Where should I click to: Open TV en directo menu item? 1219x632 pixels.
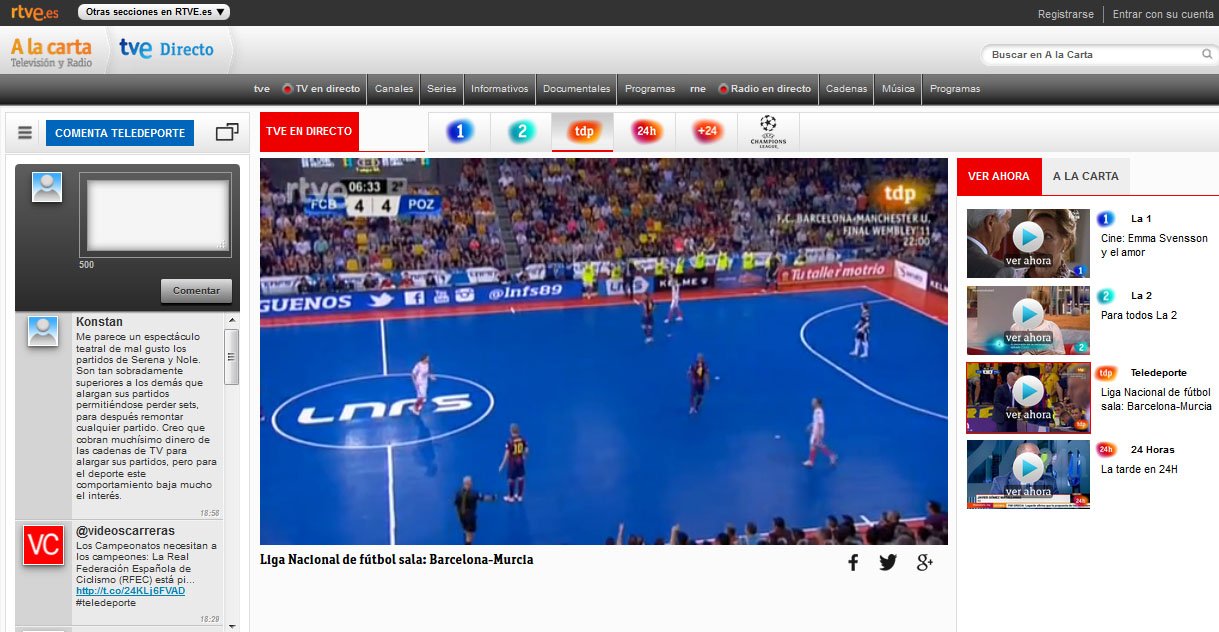pos(321,89)
